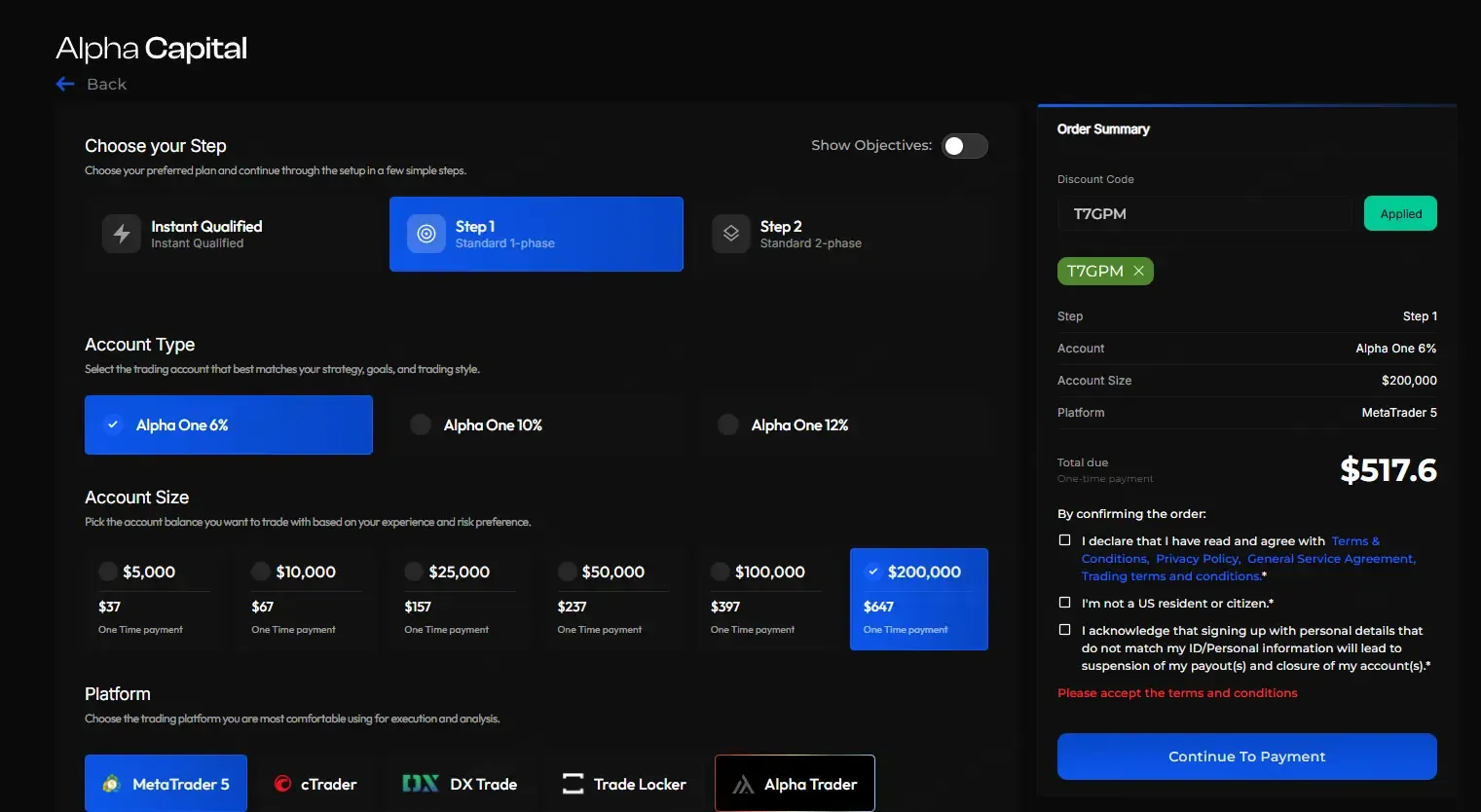The height and width of the screenshot is (812, 1481).
Task: Choose the cTrader platform
Action: click(x=315, y=784)
